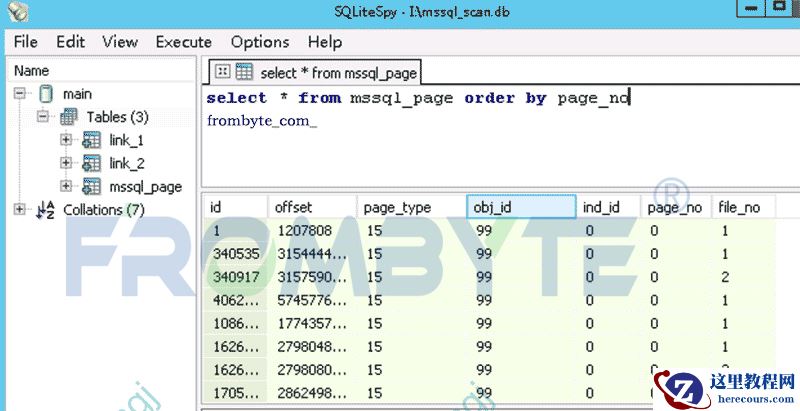Sort by the page_no column header
This screenshot has height=411, width=800.
point(677,207)
